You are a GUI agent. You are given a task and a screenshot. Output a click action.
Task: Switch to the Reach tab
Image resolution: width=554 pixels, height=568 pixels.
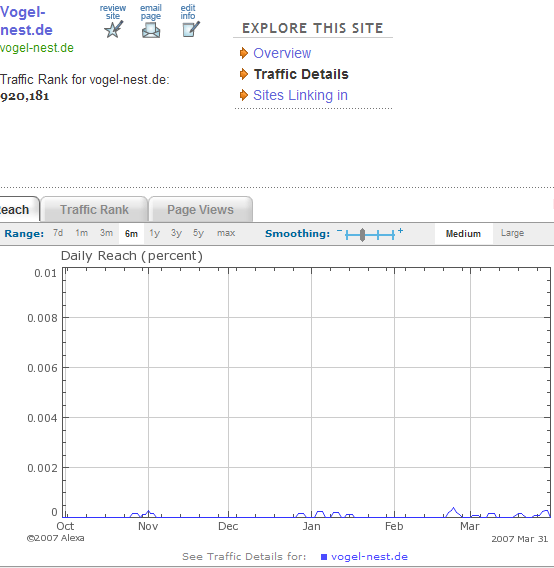point(19,209)
